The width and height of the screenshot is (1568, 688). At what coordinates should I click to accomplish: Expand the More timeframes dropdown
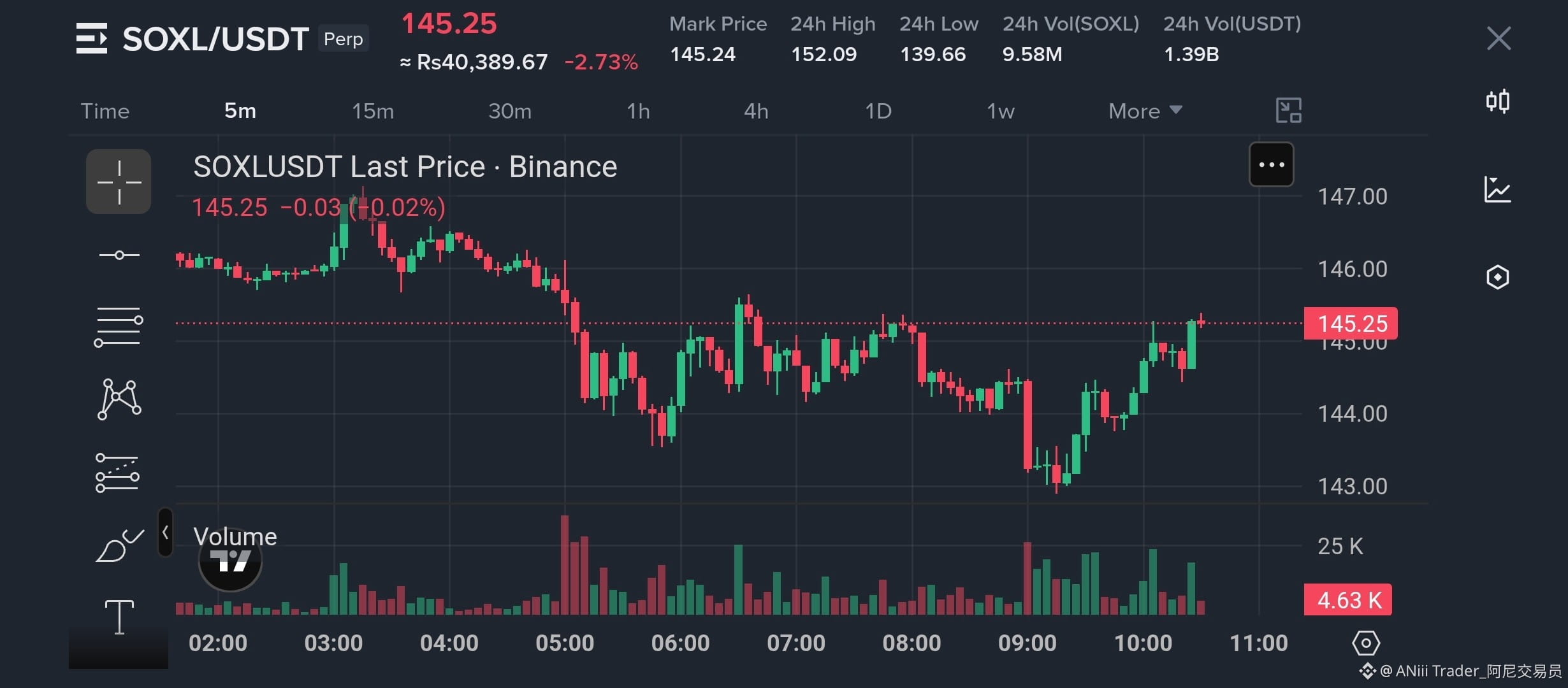(x=1145, y=111)
